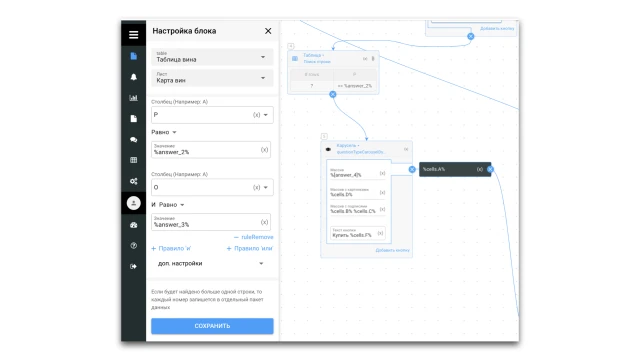The height and width of the screenshot is (360, 640).
Task: Click the == %answer_2% cell in Таблица block
Action: click(x=355, y=86)
